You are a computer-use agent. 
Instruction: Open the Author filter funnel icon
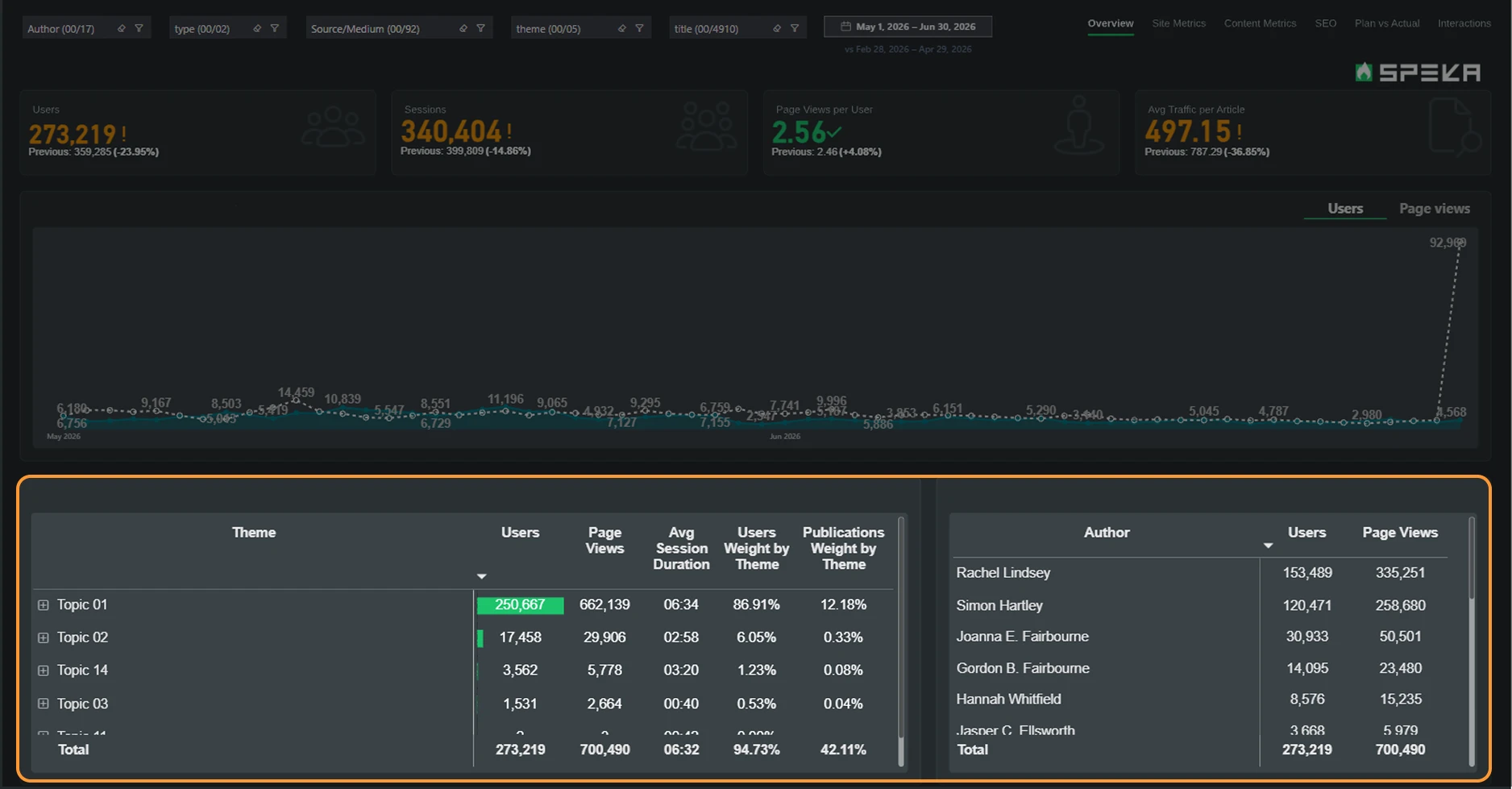tap(139, 28)
